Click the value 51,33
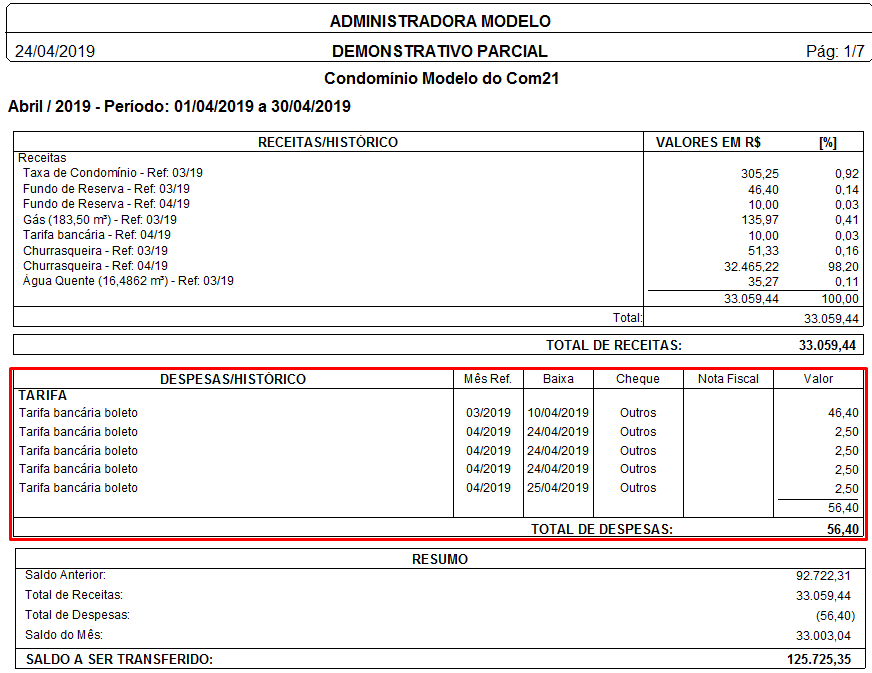This screenshot has height=673, width=872. pos(763,251)
